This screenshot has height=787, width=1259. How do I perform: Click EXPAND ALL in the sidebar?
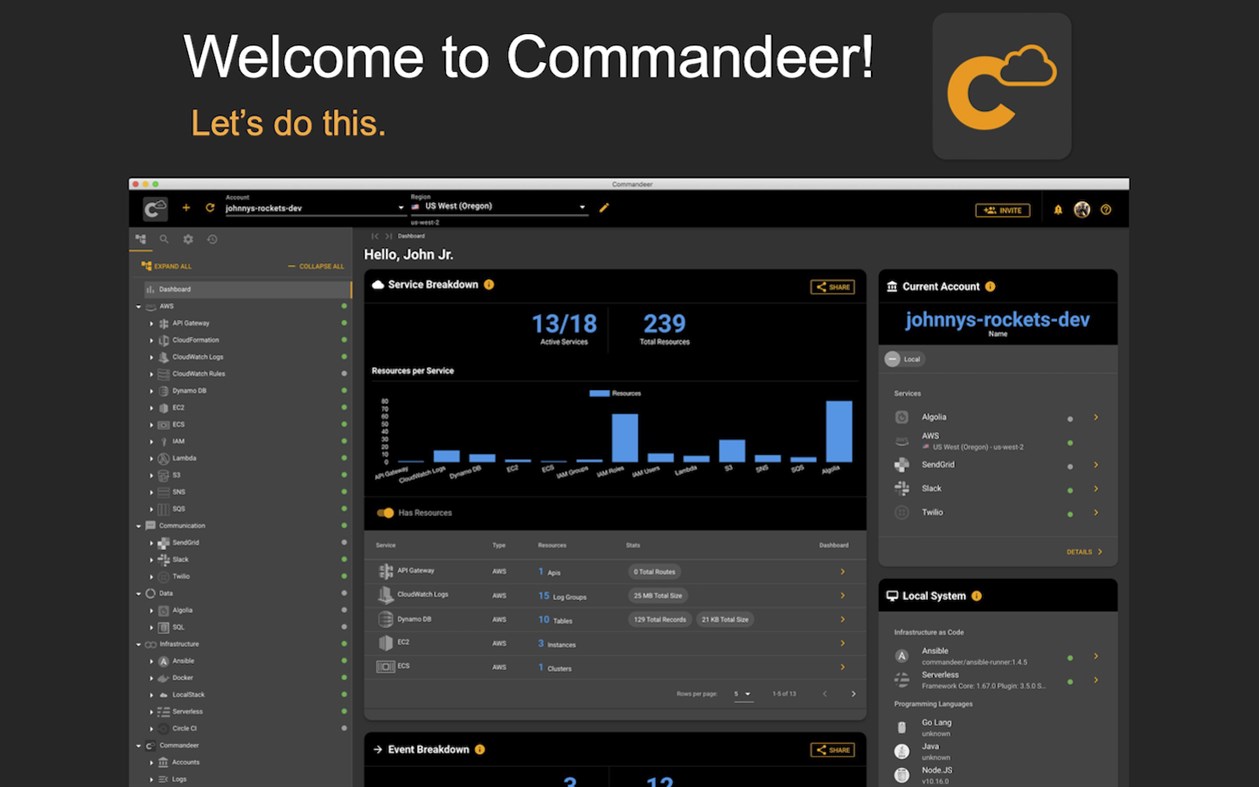pyautogui.click(x=166, y=266)
